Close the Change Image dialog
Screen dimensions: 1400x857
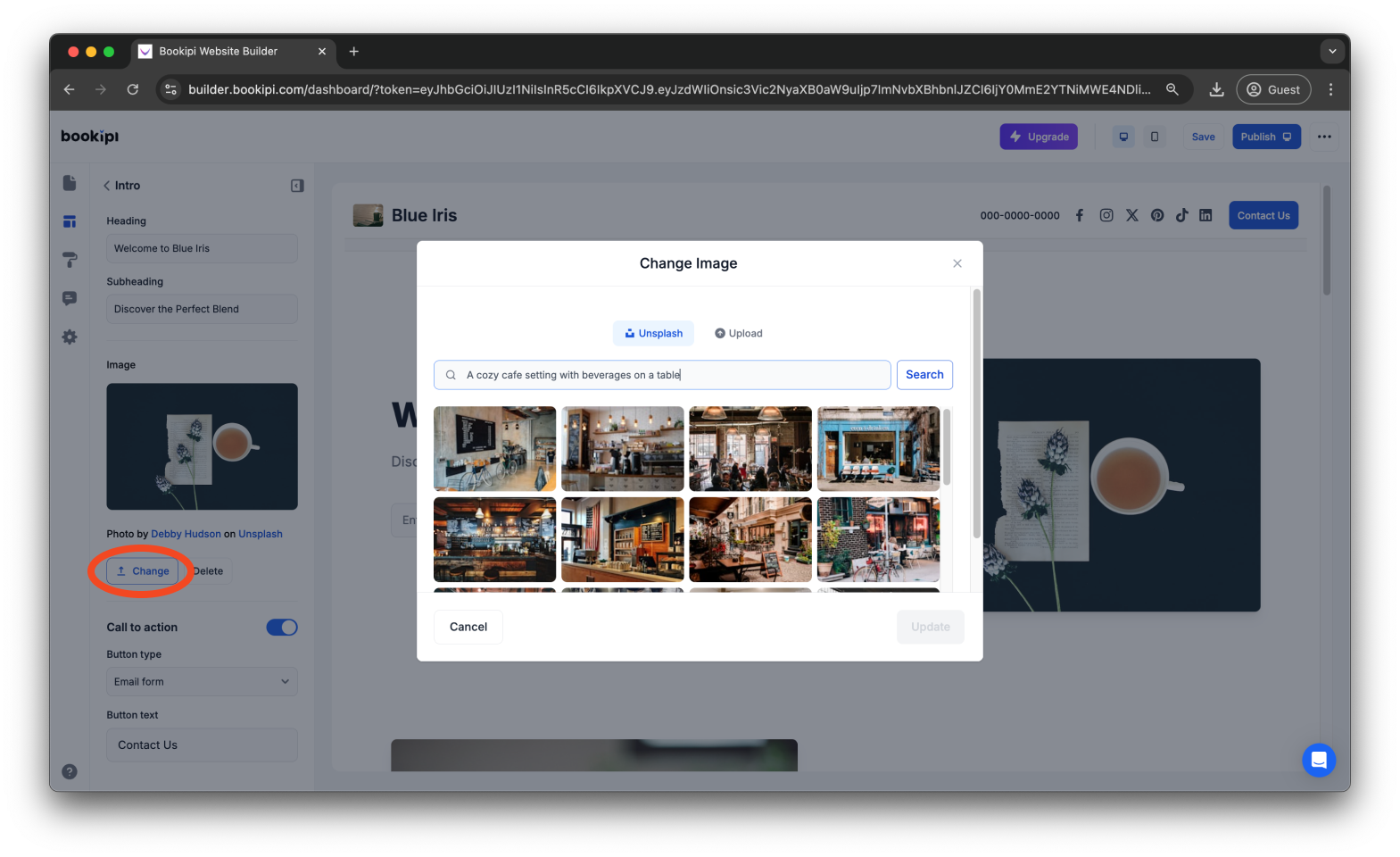tap(957, 263)
